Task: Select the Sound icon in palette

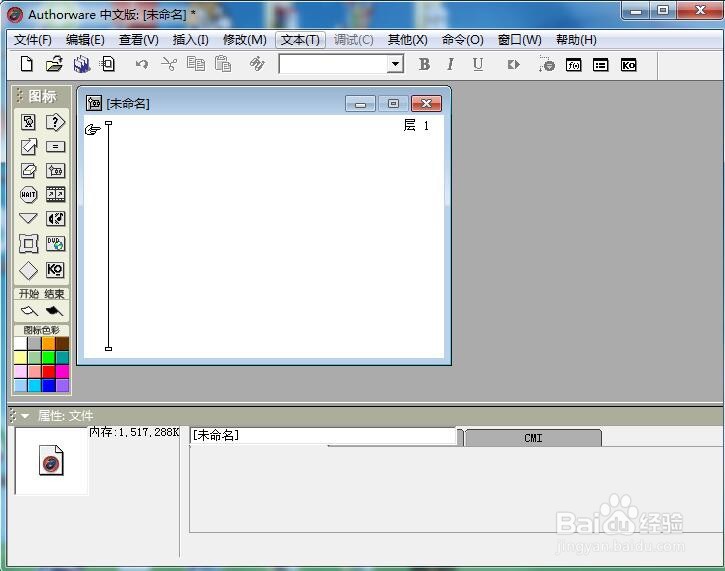Action: coord(55,218)
